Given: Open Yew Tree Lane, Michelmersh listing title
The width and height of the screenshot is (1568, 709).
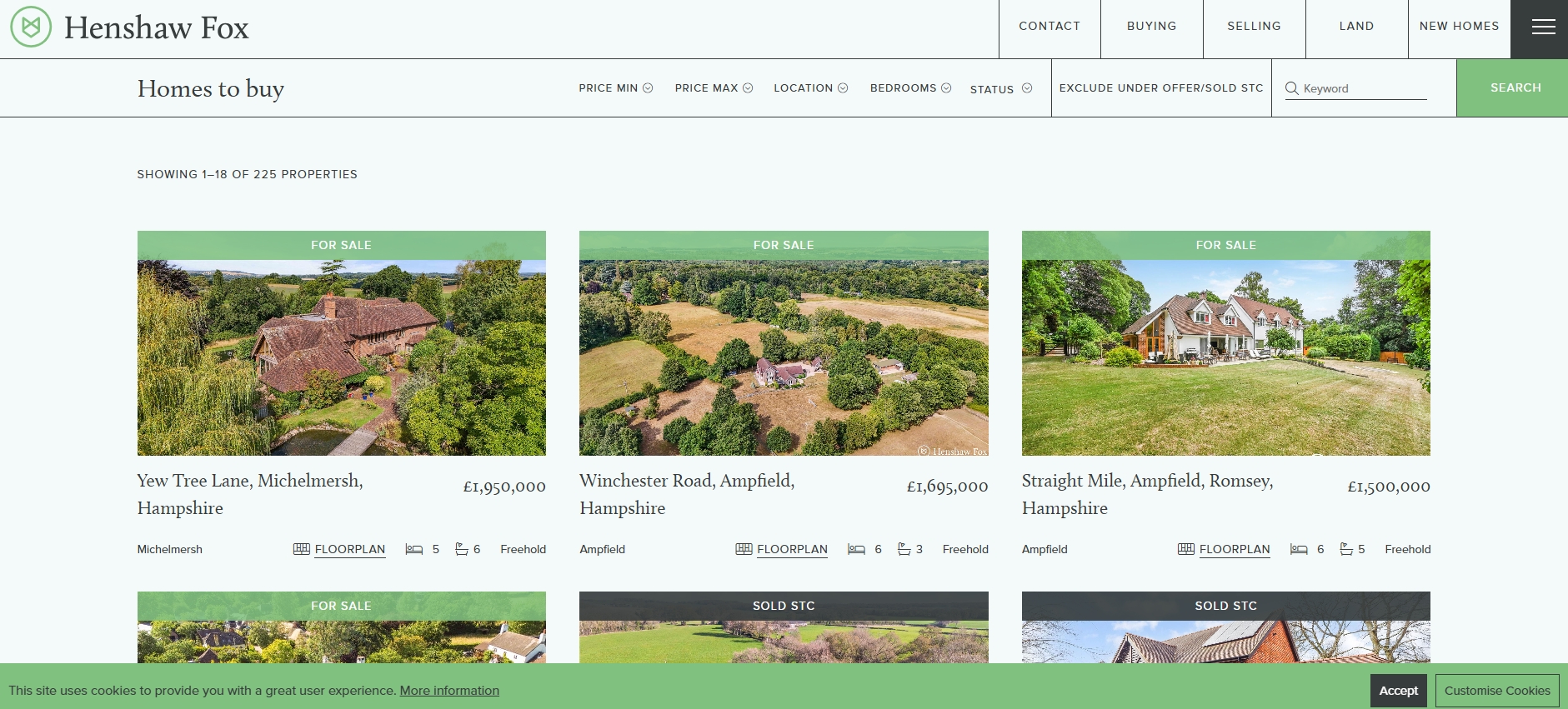Looking at the screenshot, I should [x=250, y=494].
